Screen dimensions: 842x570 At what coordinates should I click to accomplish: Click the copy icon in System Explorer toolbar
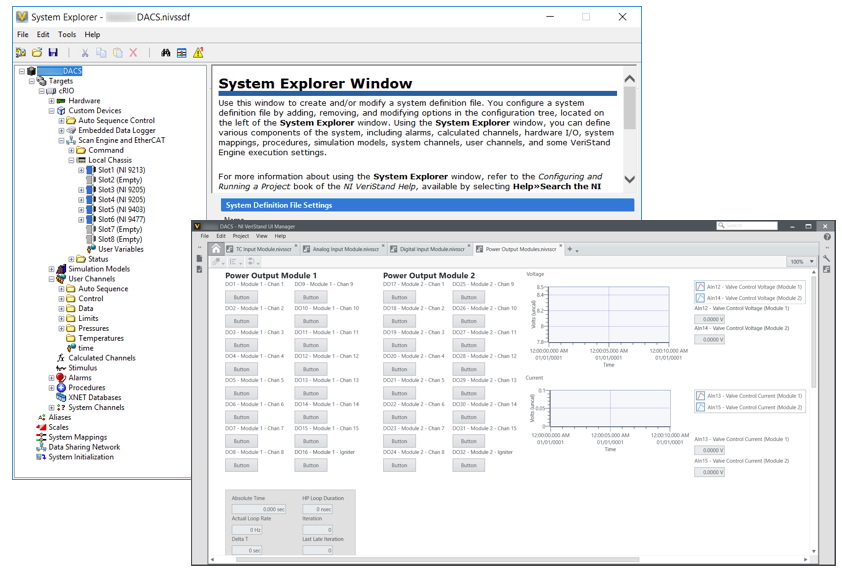point(101,53)
